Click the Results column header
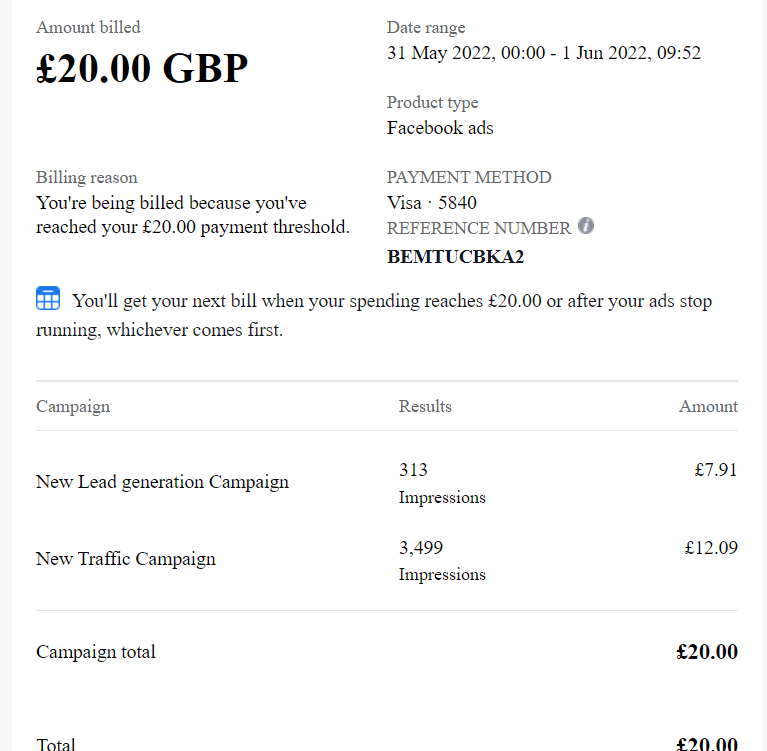This screenshot has height=751, width=767. pyautogui.click(x=425, y=406)
